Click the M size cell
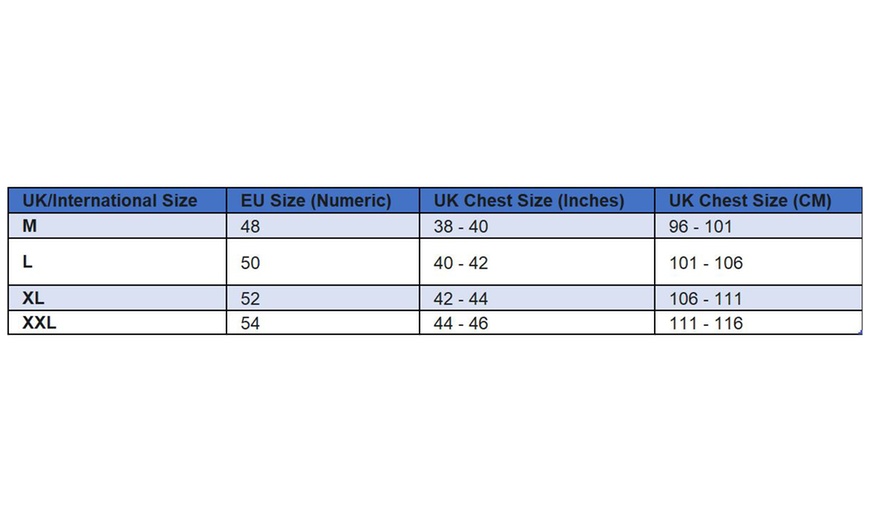The height and width of the screenshot is (524, 870). 30,226
